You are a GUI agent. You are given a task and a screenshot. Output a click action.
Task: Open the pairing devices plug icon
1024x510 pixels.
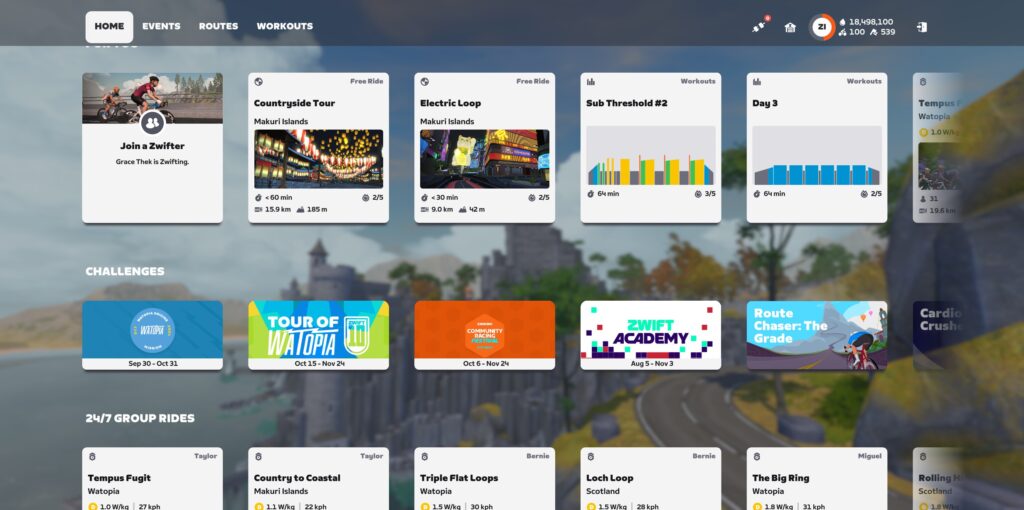pos(759,27)
